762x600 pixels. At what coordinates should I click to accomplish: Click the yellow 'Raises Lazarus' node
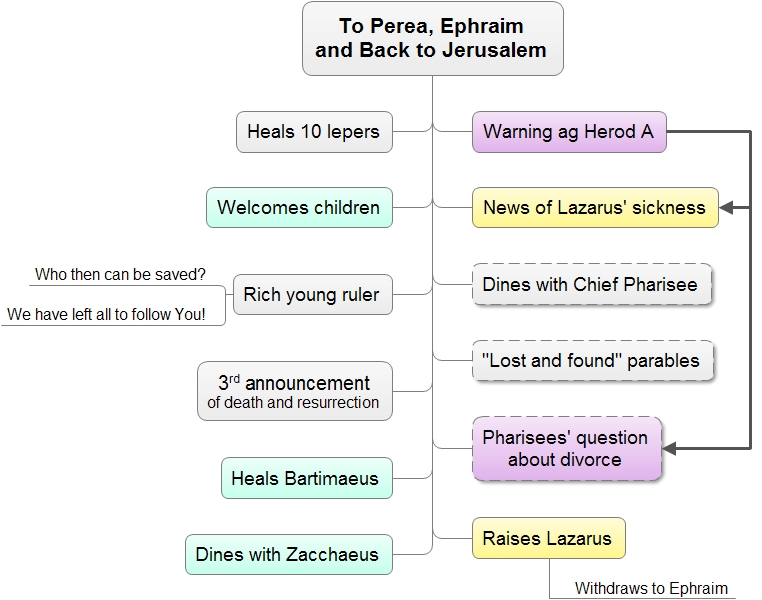point(549,538)
